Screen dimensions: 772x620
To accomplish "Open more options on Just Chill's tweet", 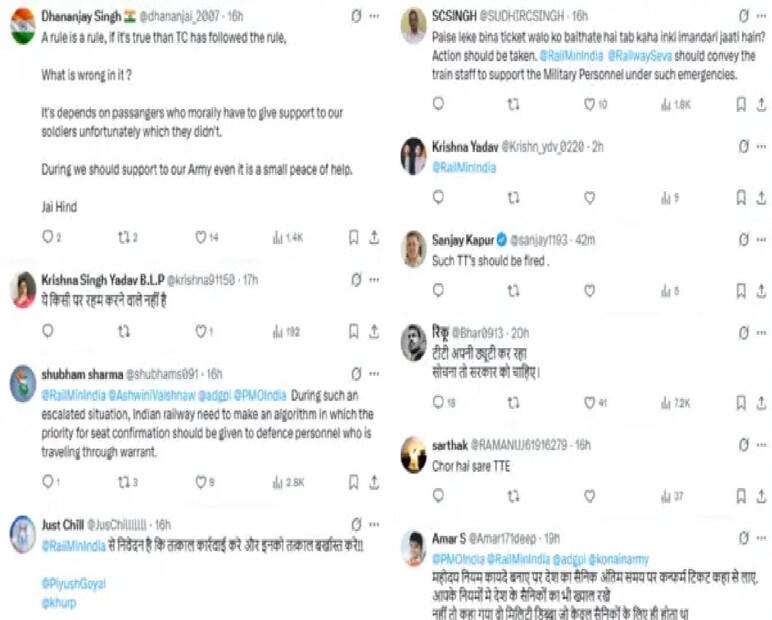I will (x=374, y=524).
